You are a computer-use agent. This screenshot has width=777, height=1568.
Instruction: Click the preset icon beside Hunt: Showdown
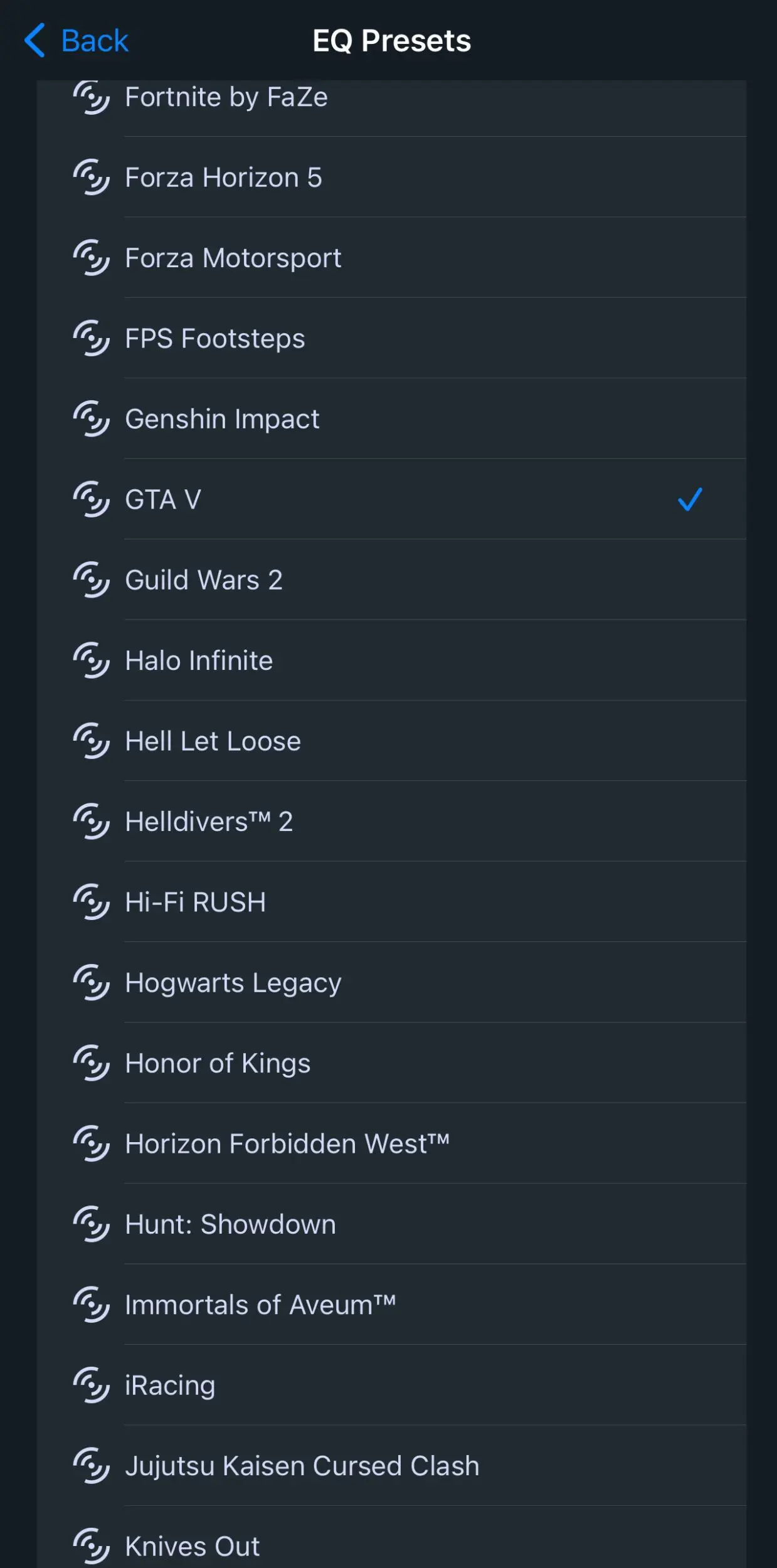point(92,1224)
